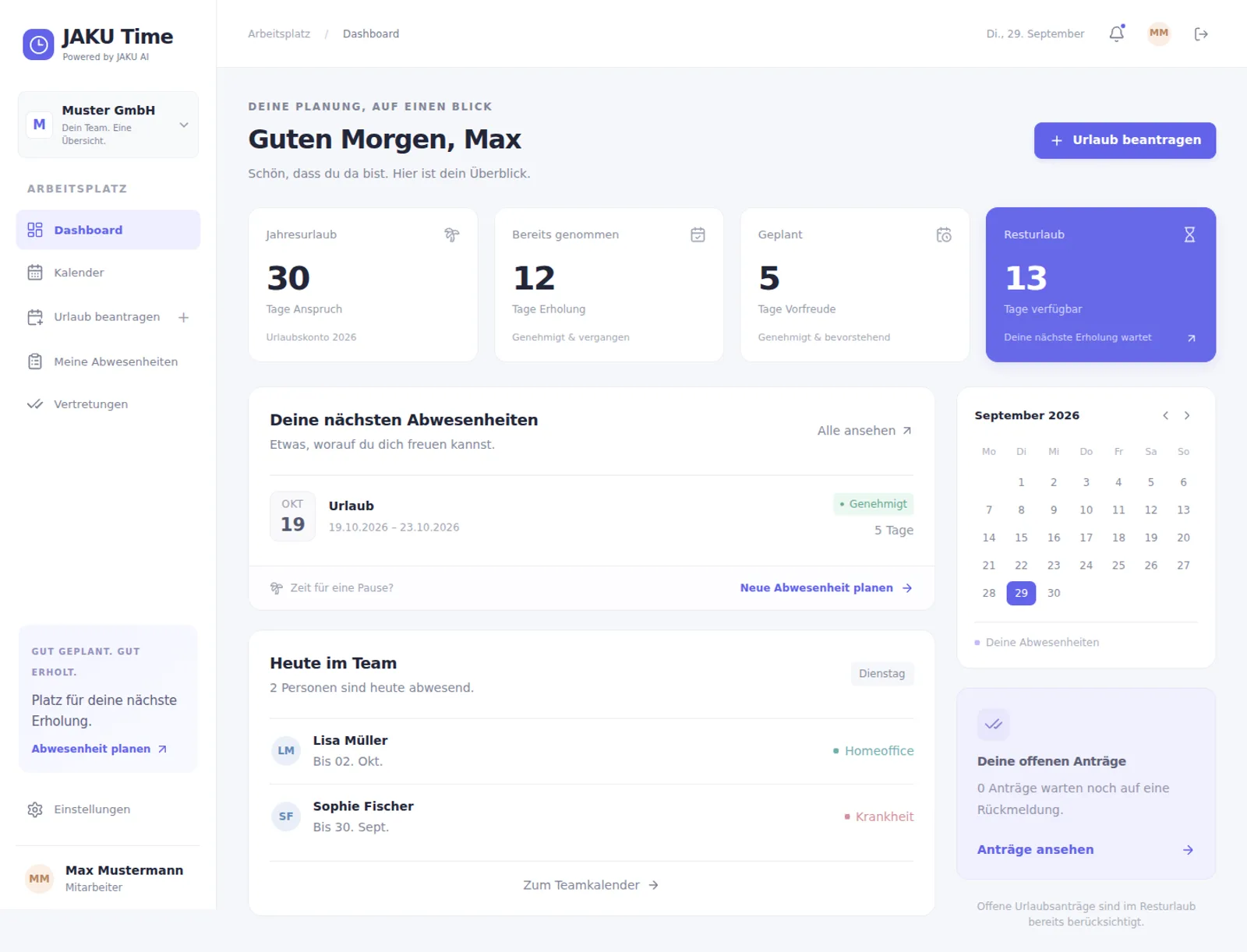Click the OKT 19 date tile
Screen dimensions: 1247x952
[x=292, y=516]
